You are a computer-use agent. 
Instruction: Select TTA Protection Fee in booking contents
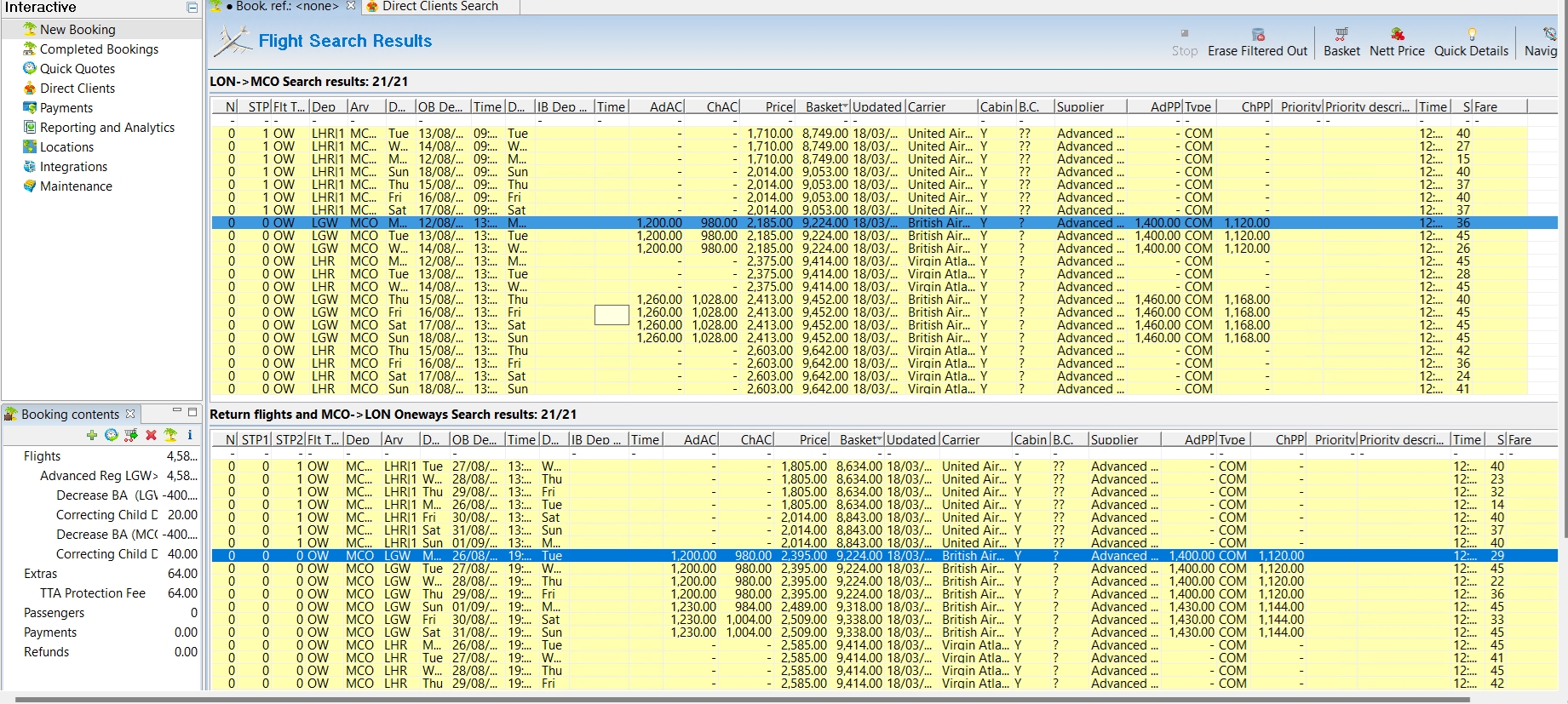point(92,593)
